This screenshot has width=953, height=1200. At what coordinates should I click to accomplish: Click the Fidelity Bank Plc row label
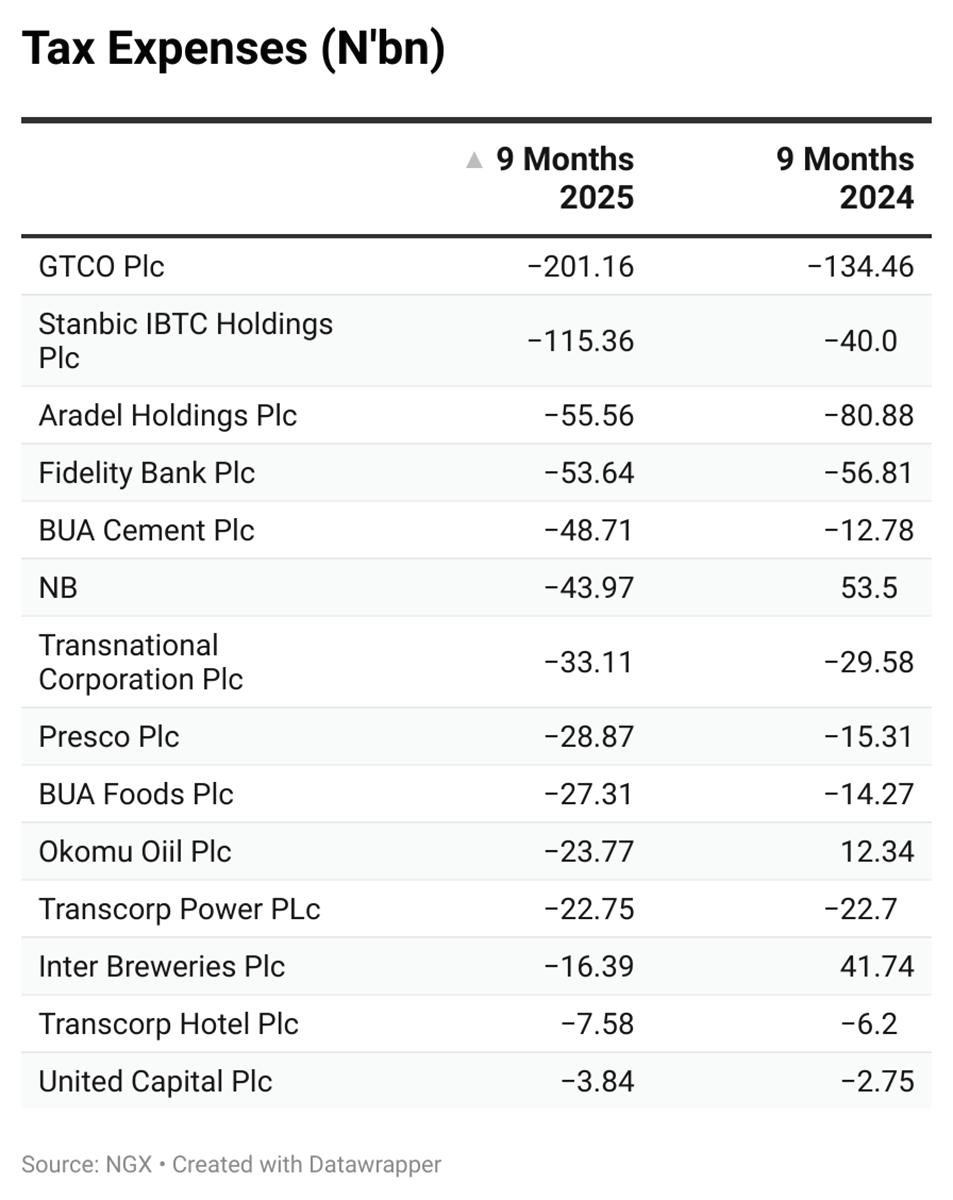[x=147, y=472]
